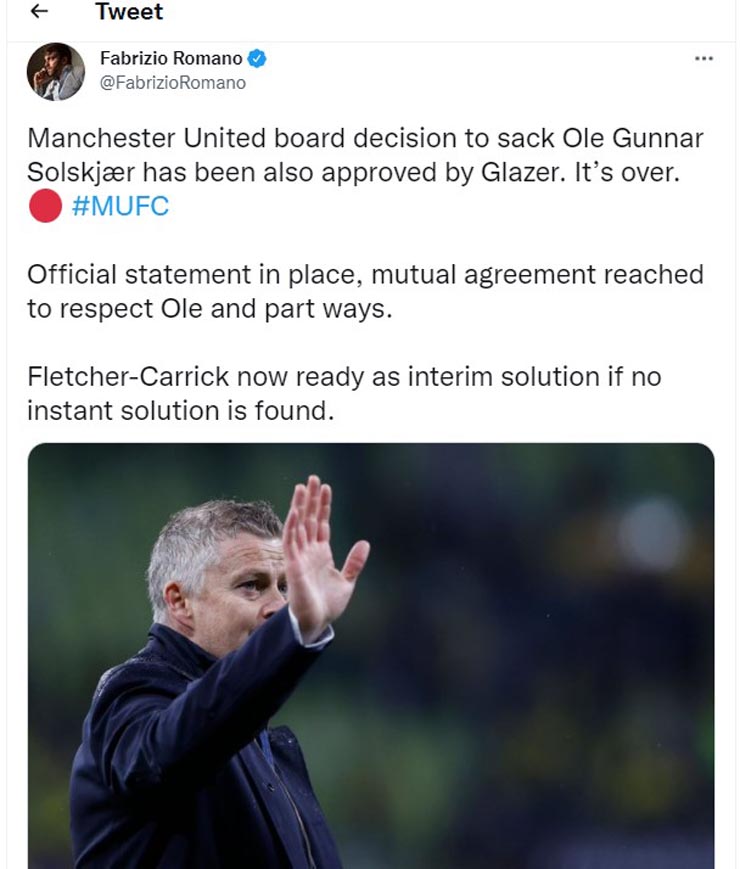Viewport: 740px width, 869px height.
Task: Click the "Tweet" header title
Action: click(x=129, y=13)
